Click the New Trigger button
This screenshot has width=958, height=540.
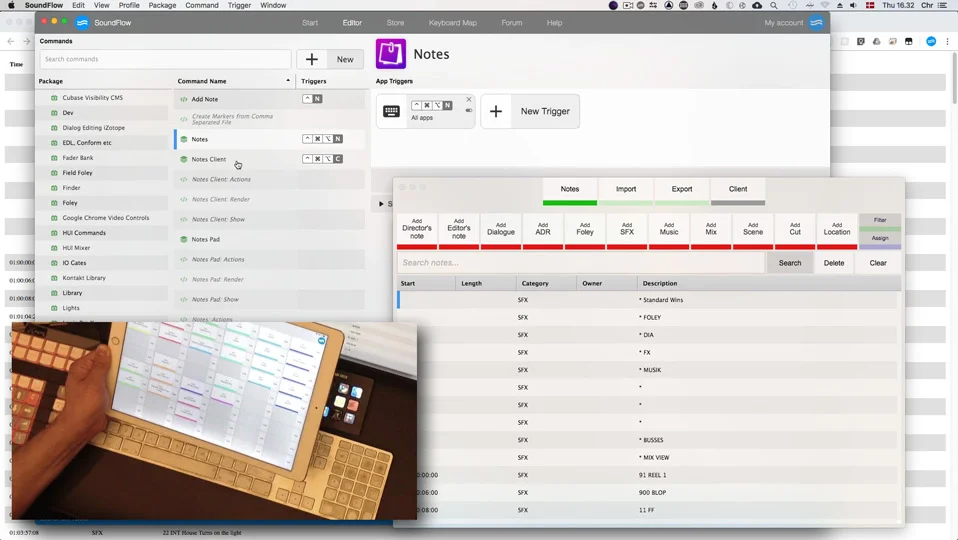pos(530,111)
